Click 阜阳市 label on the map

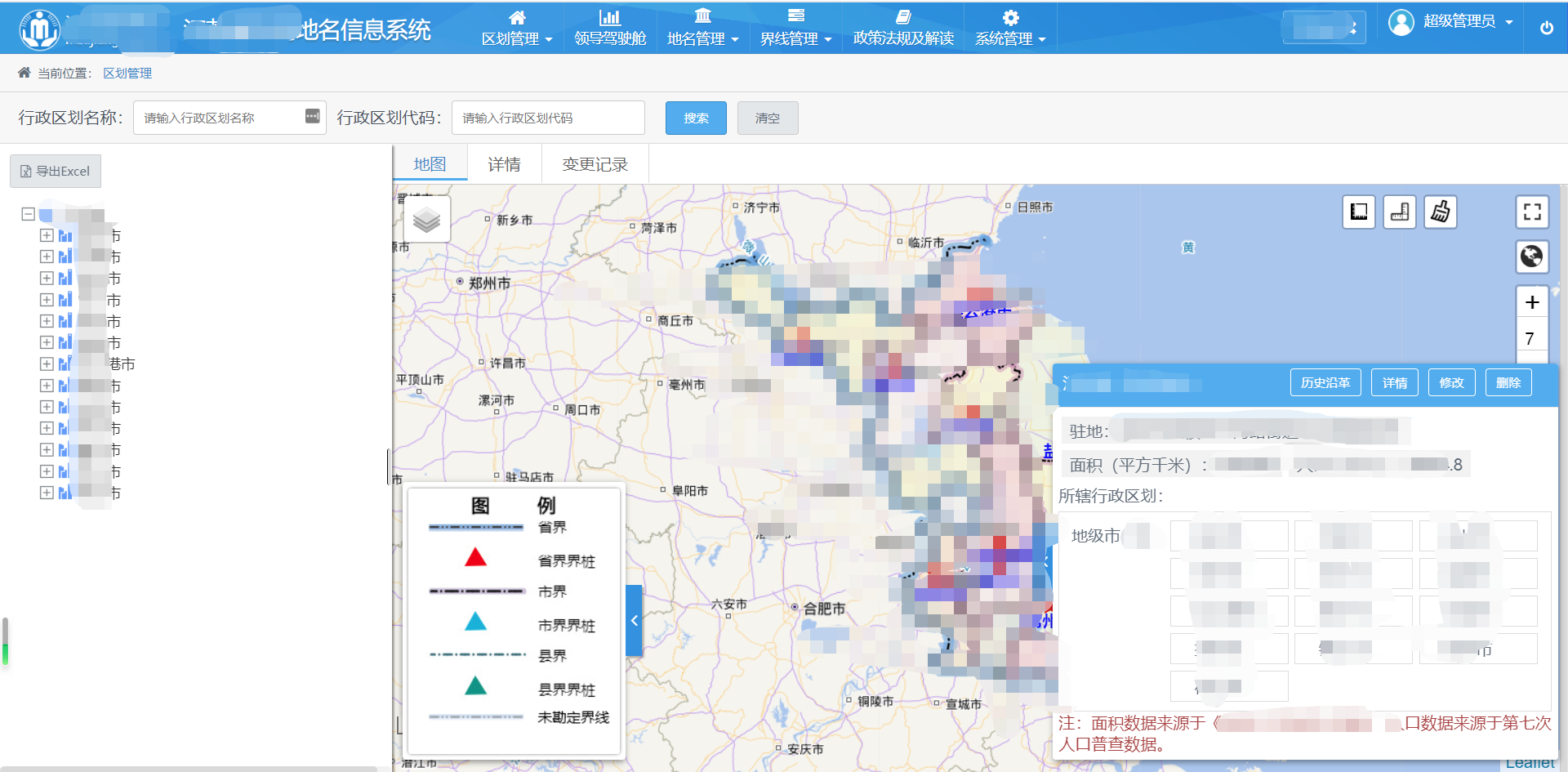coord(689,490)
